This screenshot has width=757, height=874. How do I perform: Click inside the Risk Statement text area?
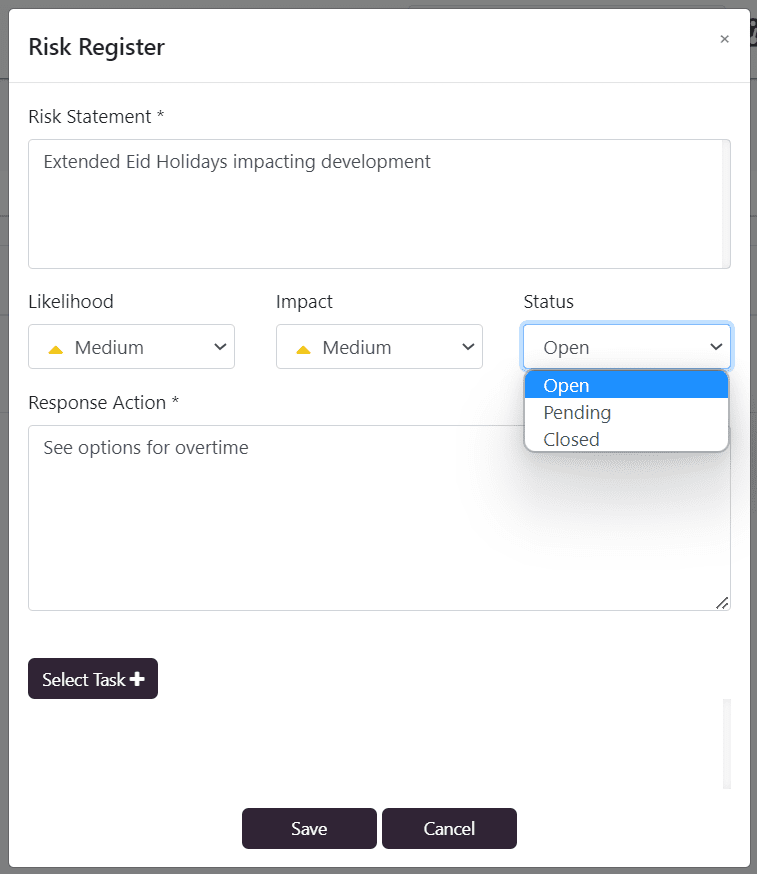click(375, 204)
